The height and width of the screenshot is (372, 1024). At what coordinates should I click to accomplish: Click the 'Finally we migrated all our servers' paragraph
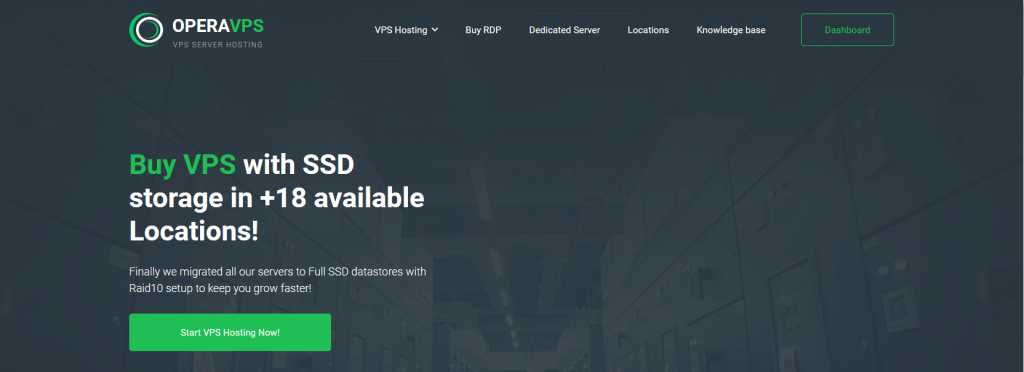click(x=278, y=279)
